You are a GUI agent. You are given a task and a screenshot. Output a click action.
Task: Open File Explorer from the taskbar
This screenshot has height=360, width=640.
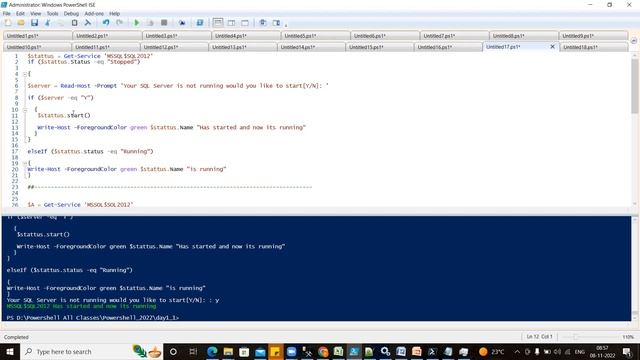point(228,351)
